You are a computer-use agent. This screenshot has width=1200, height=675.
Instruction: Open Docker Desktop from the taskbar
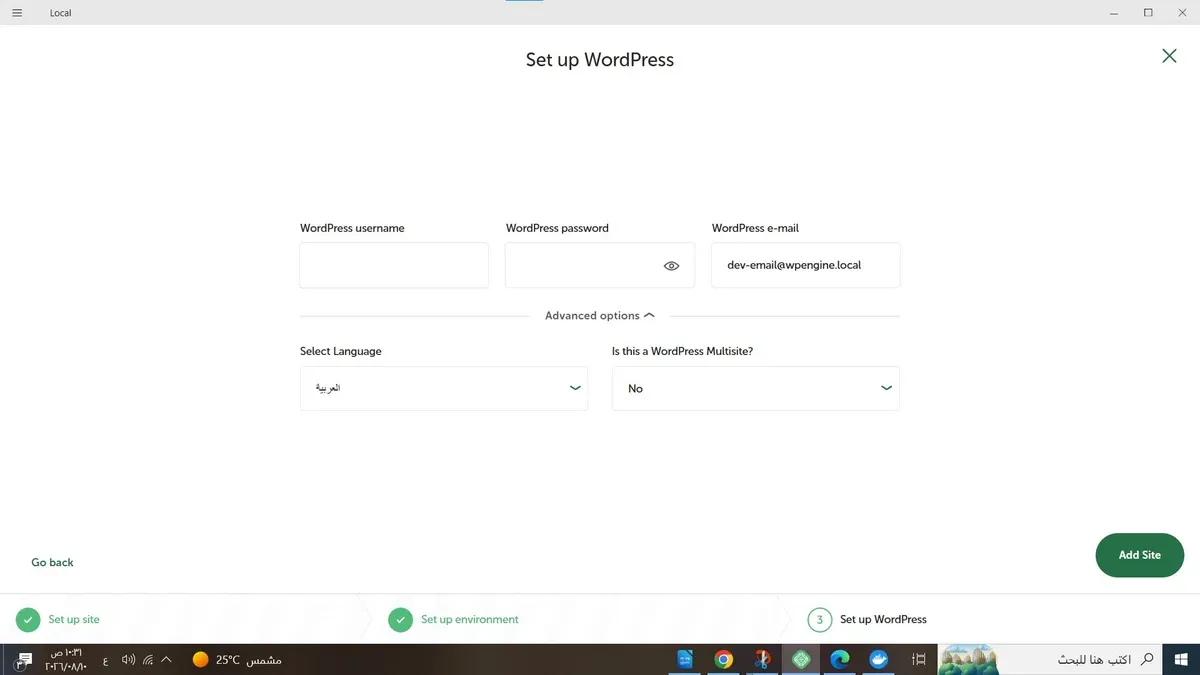(879, 660)
